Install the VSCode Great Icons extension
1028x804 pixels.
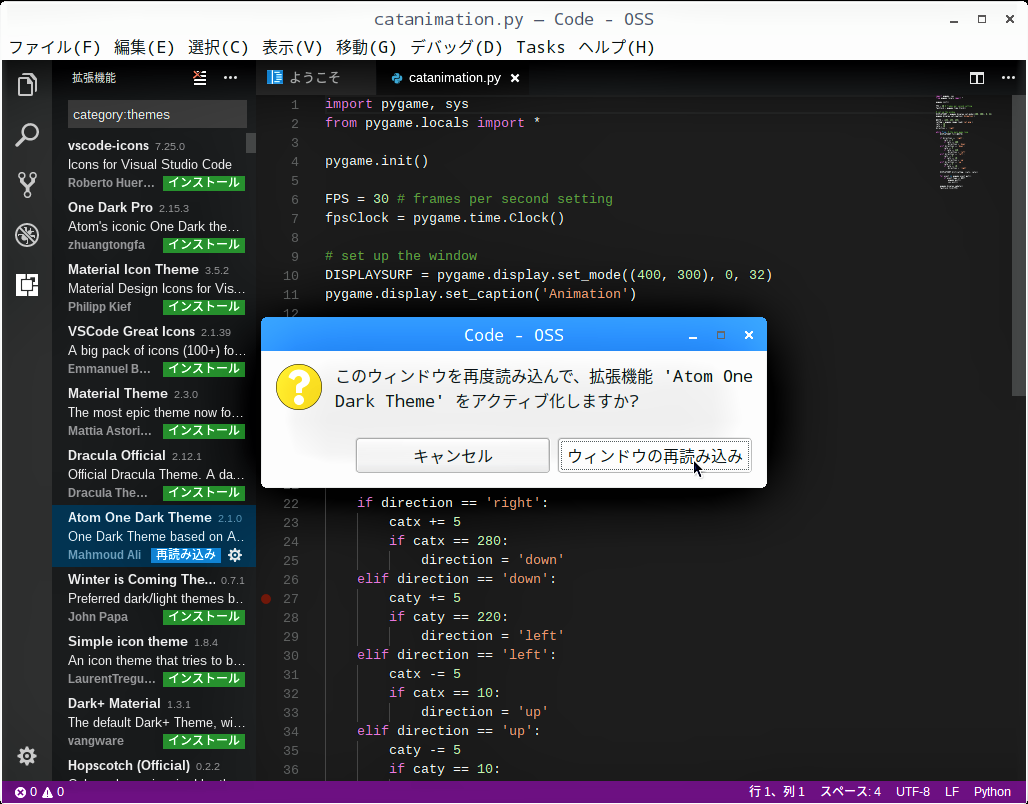204,369
